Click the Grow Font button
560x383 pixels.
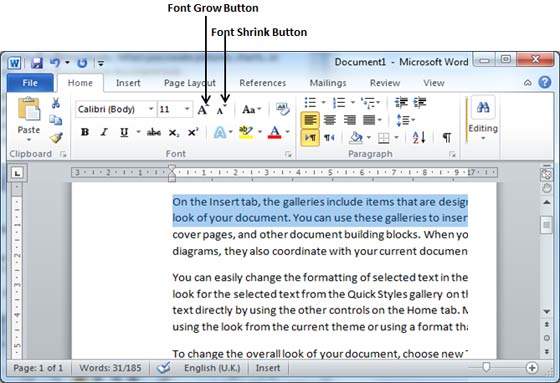(203, 110)
